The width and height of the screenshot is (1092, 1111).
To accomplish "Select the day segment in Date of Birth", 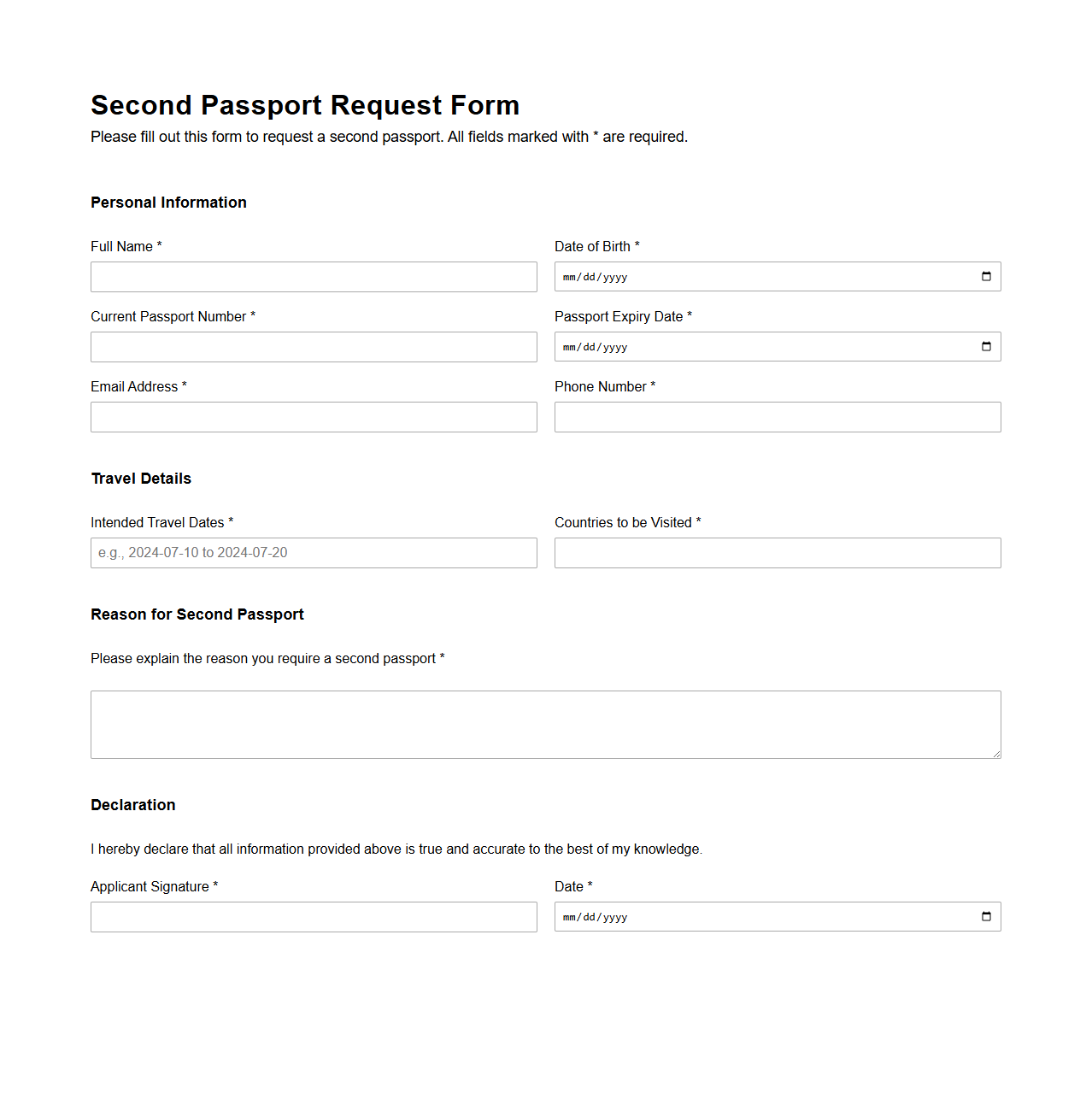I will pyautogui.click(x=590, y=276).
